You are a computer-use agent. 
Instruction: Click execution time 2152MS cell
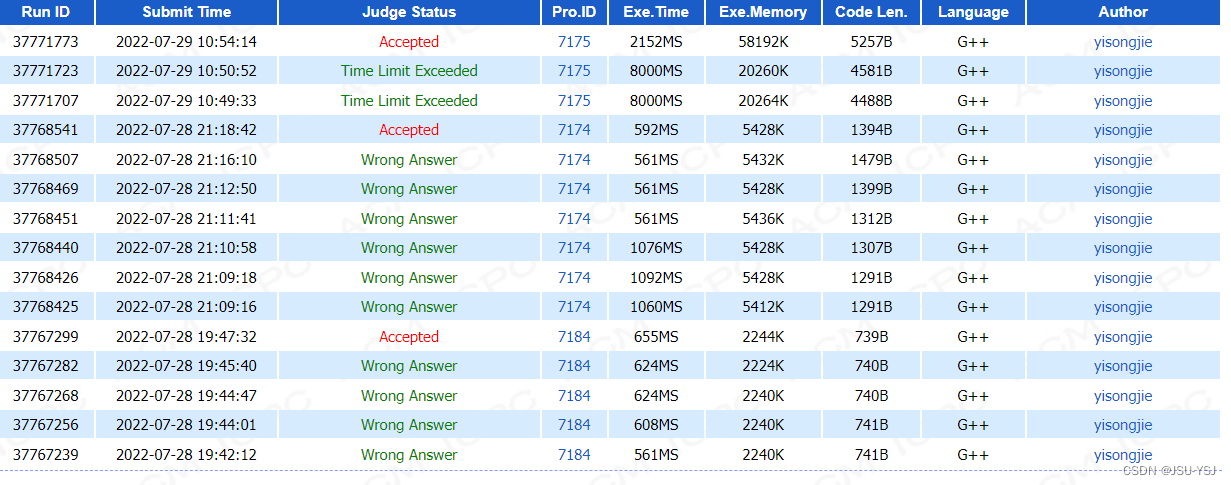click(x=656, y=42)
